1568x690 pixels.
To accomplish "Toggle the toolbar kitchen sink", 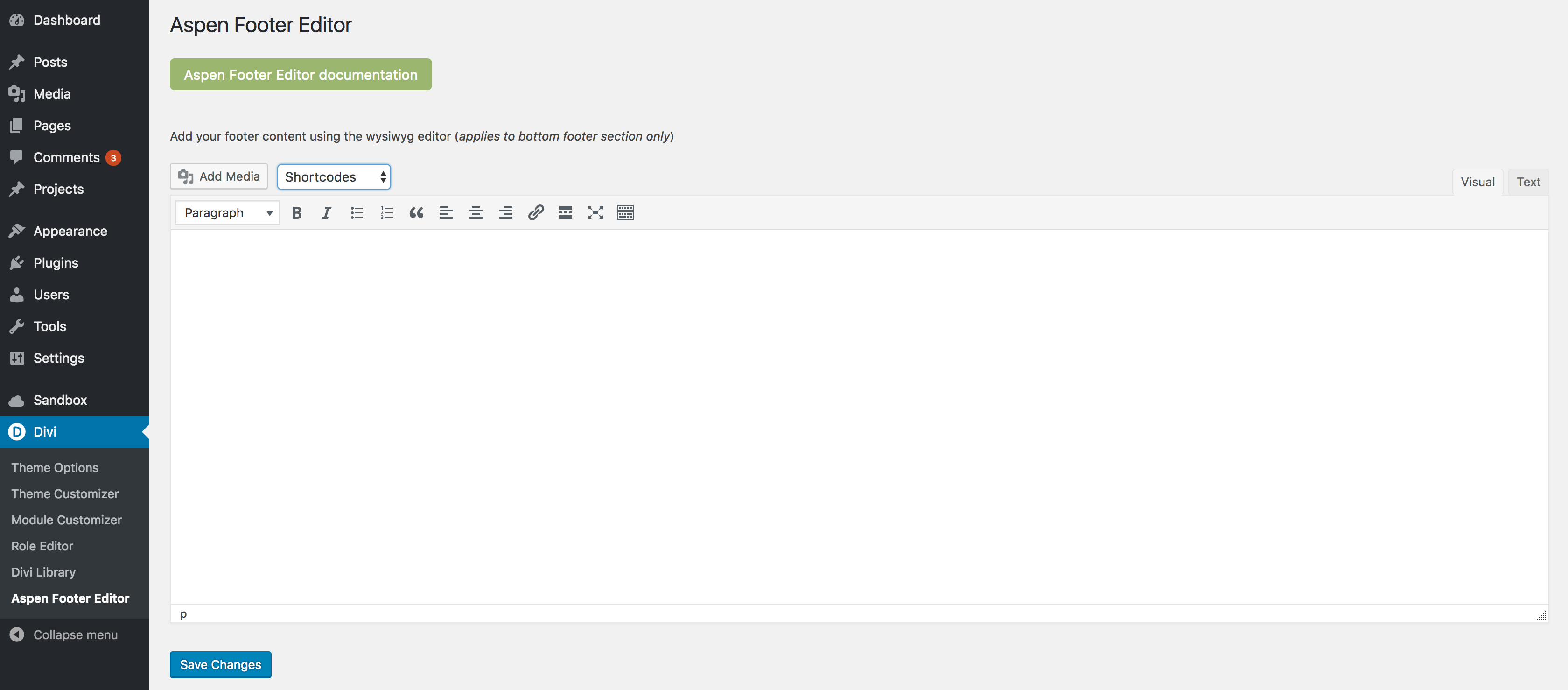I will click(625, 212).
